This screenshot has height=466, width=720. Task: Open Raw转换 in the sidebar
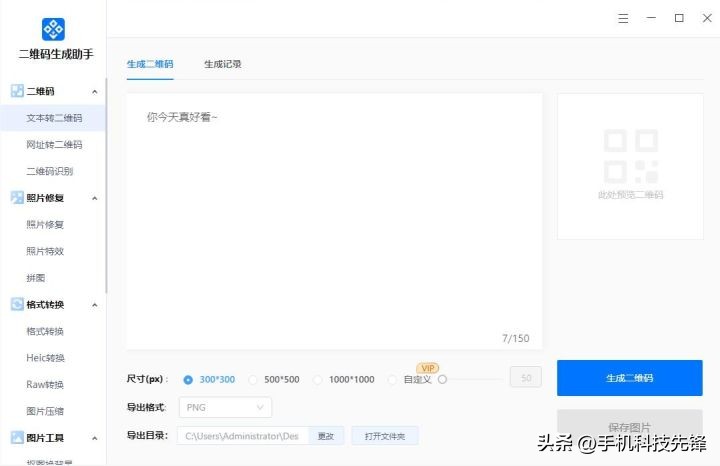(x=45, y=384)
